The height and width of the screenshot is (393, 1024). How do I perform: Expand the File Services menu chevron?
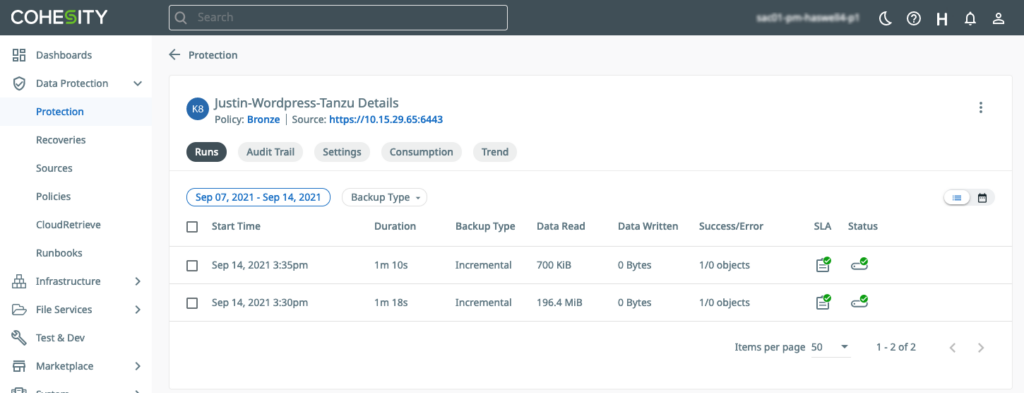click(137, 309)
